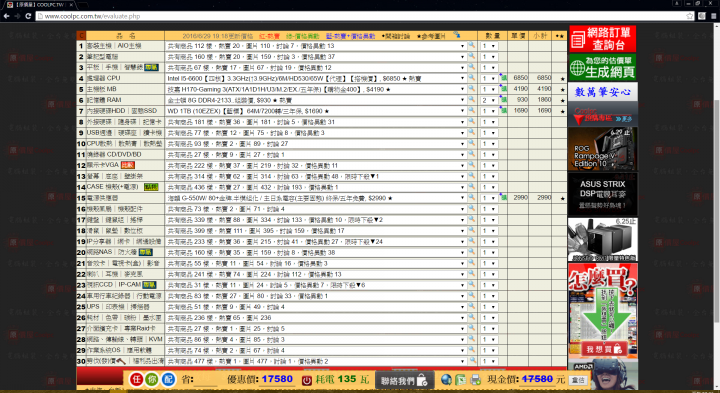Image resolution: width=720 pixels, height=393 pixels.
Task: Open quantity dropdown in RAM row 6
Action: point(489,101)
